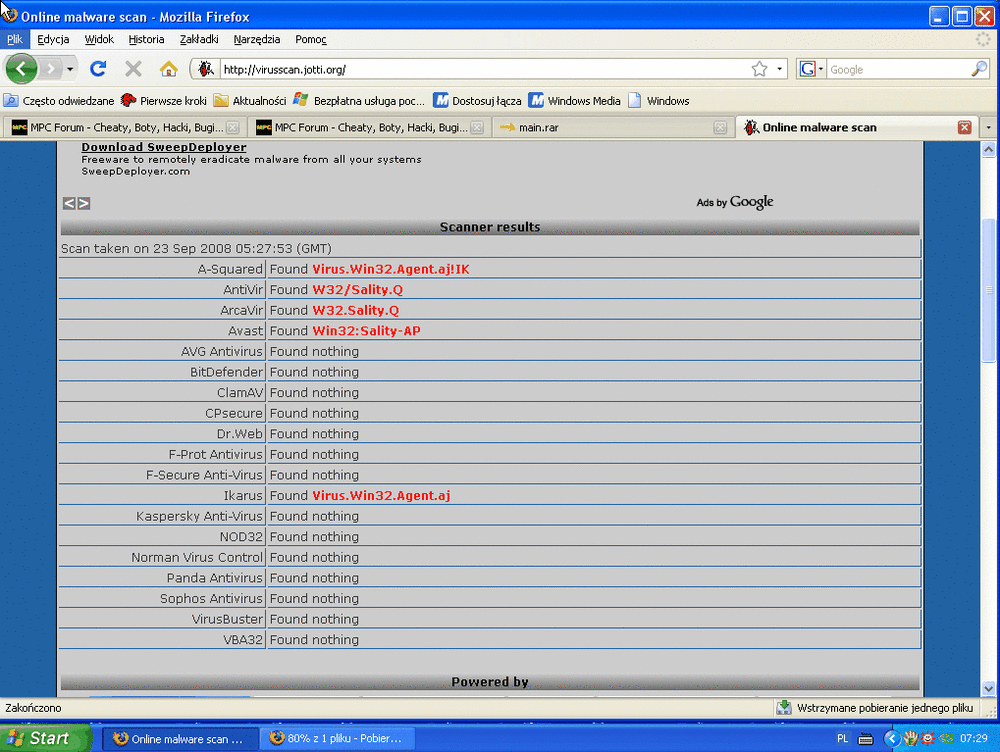Image resolution: width=1000 pixels, height=752 pixels.
Task: Close the main.rar tab
Action: [x=720, y=128]
